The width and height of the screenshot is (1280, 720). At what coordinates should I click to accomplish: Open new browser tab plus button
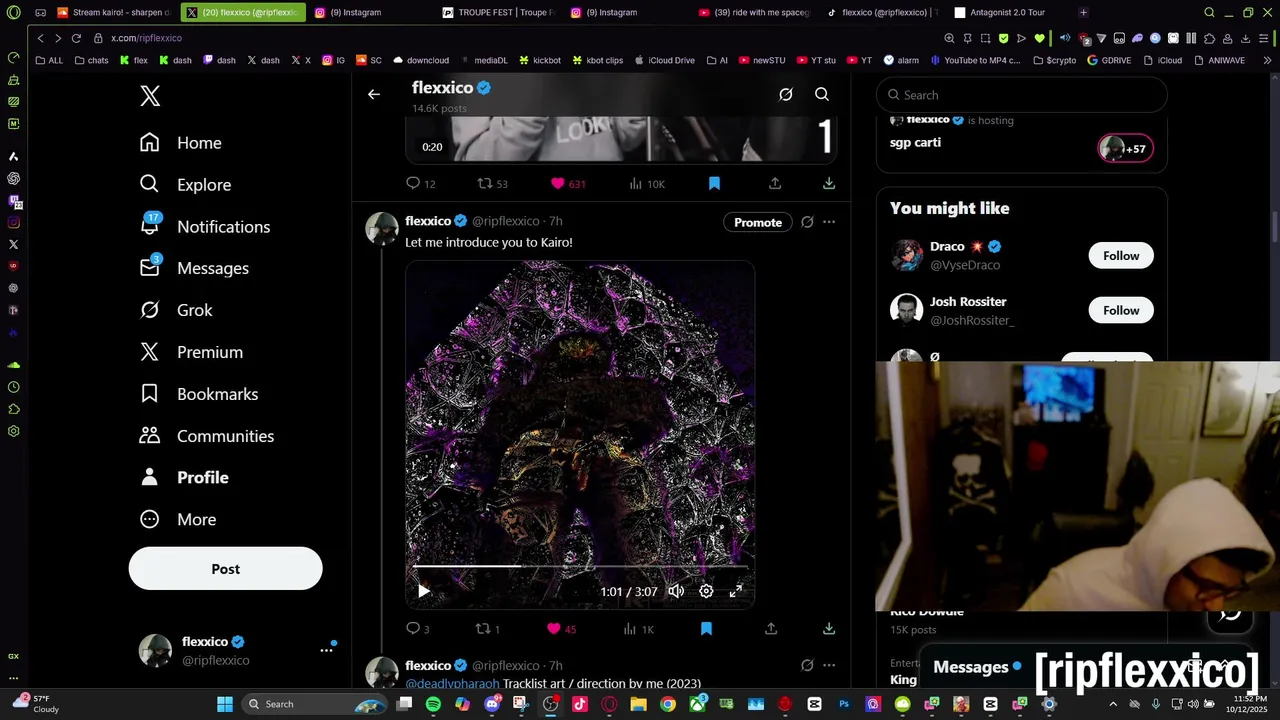1083,13
